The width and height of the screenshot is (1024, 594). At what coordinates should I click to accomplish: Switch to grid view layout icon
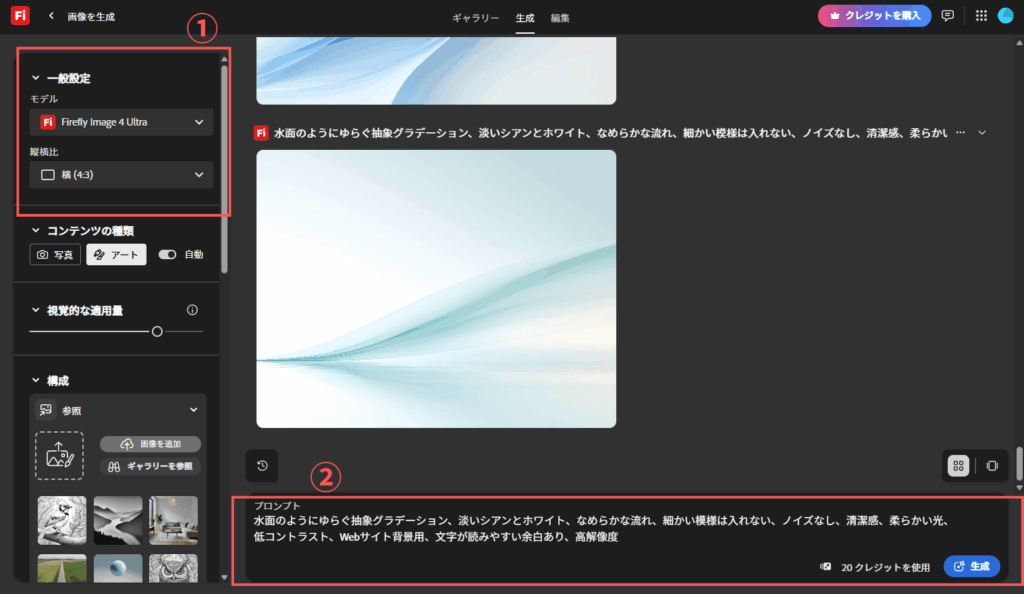tap(958, 466)
